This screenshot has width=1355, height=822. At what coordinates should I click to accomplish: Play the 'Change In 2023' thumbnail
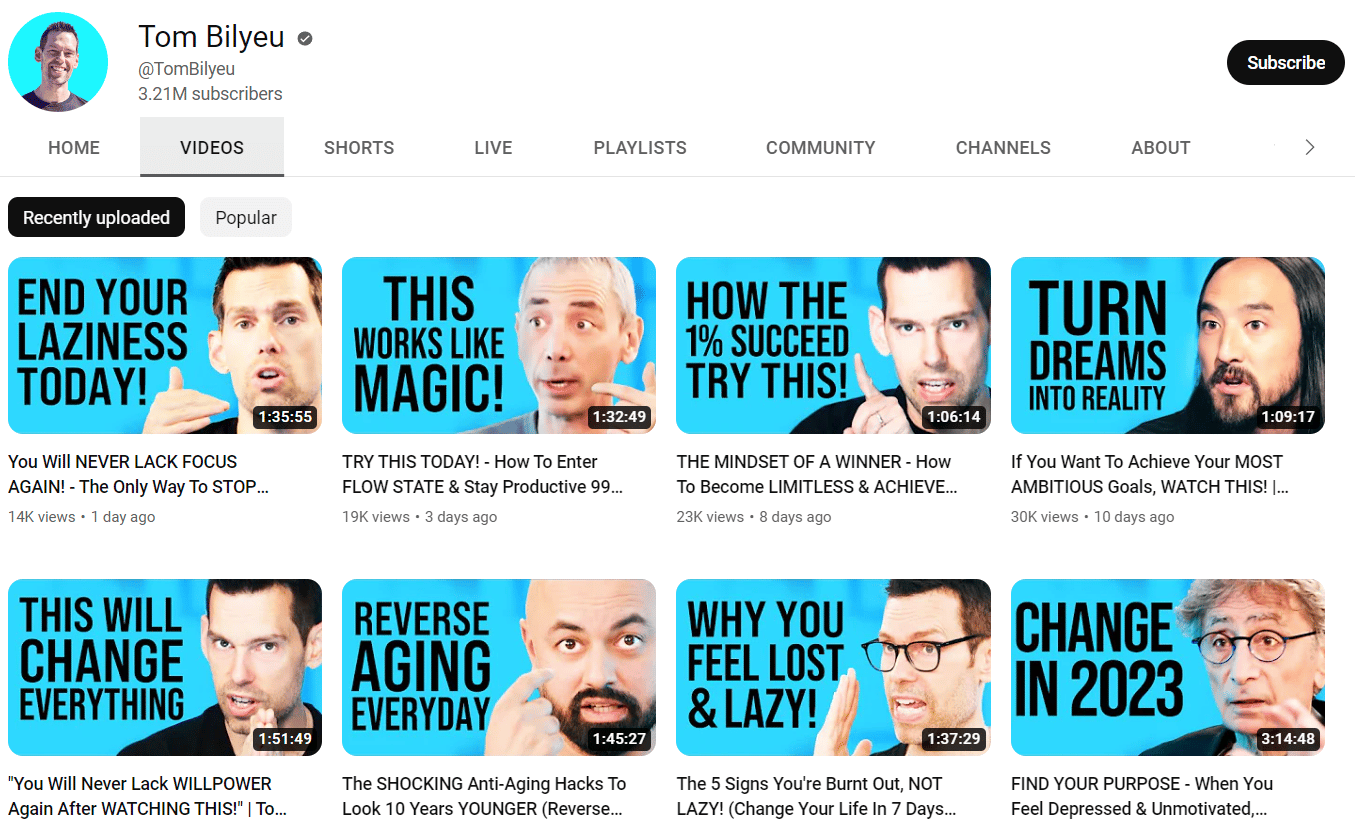pyautogui.click(x=1168, y=667)
